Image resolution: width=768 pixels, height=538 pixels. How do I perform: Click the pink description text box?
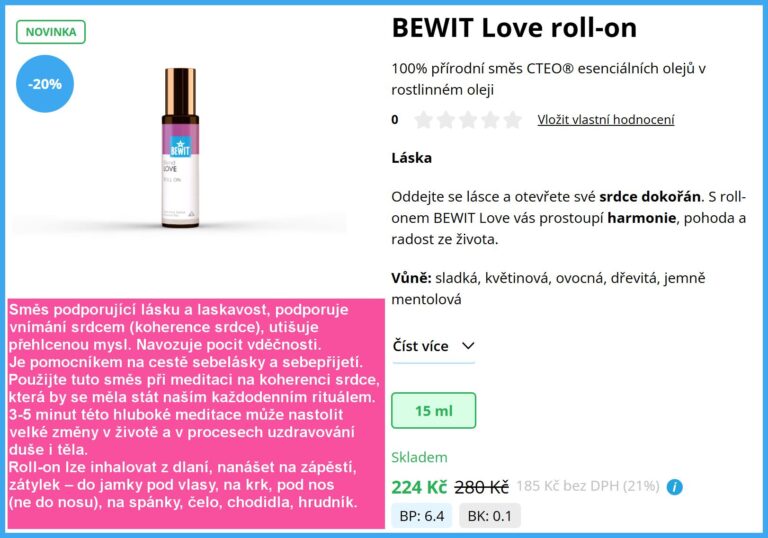click(x=196, y=414)
